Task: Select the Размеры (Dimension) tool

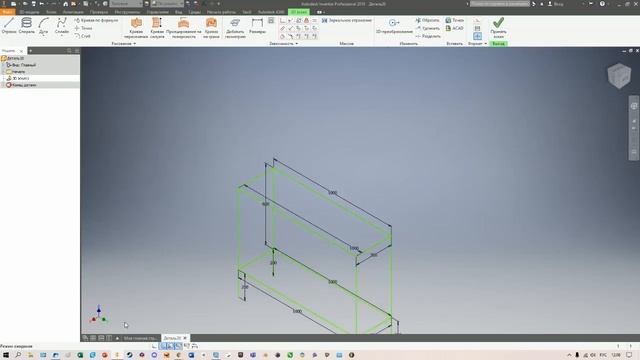Action: tap(257, 26)
